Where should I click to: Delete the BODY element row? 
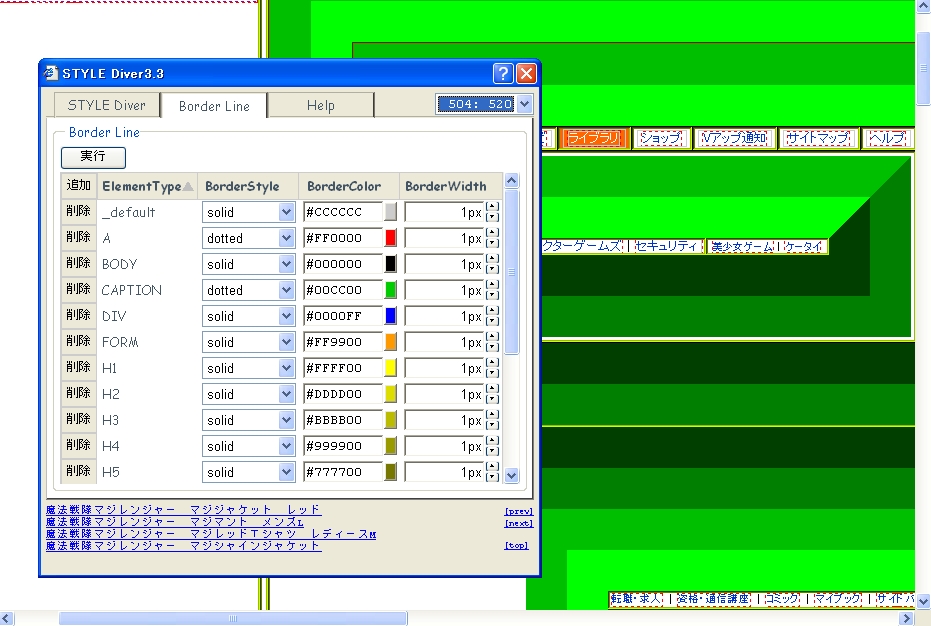click(78, 264)
